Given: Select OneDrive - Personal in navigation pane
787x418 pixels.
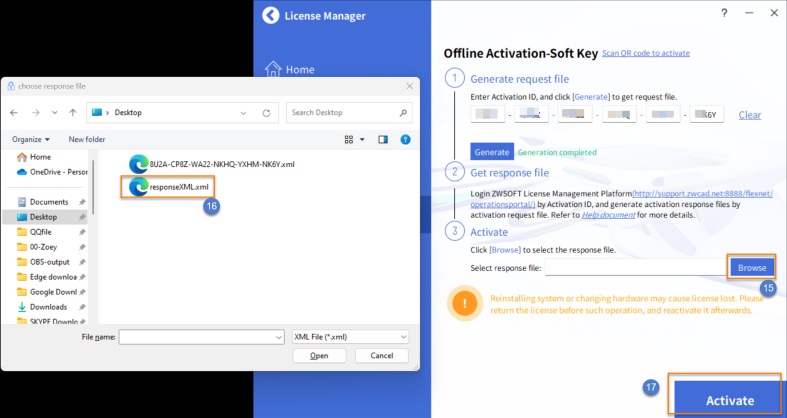Looking at the screenshot, I should [52, 172].
